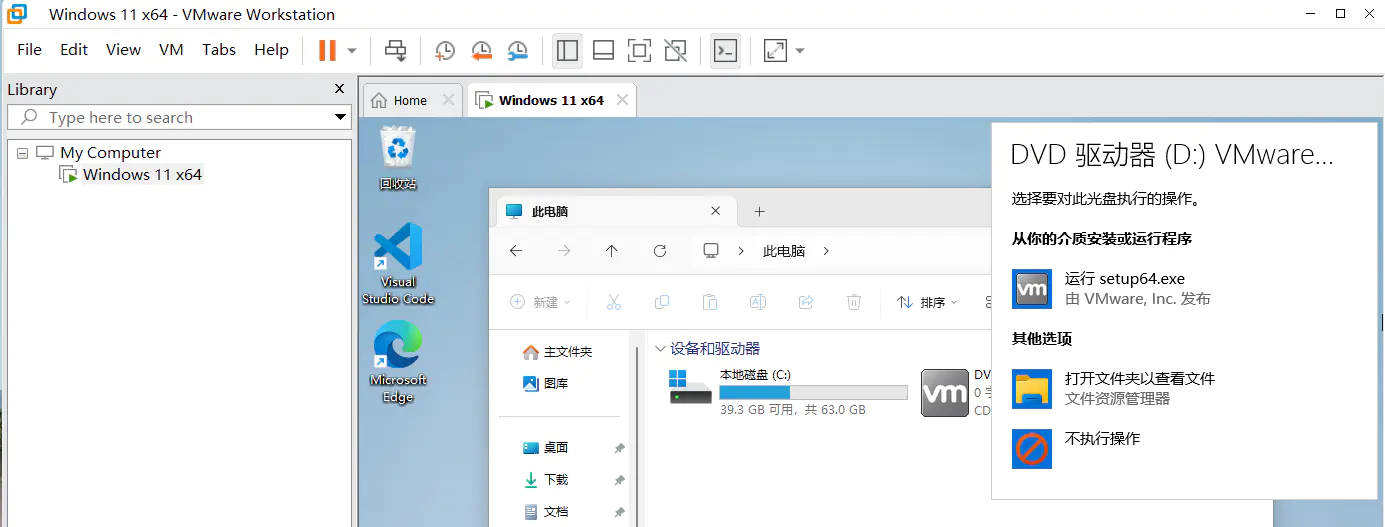This screenshot has width=1385, height=527.
Task: Click the Cut scissors icon
Action: (x=614, y=302)
